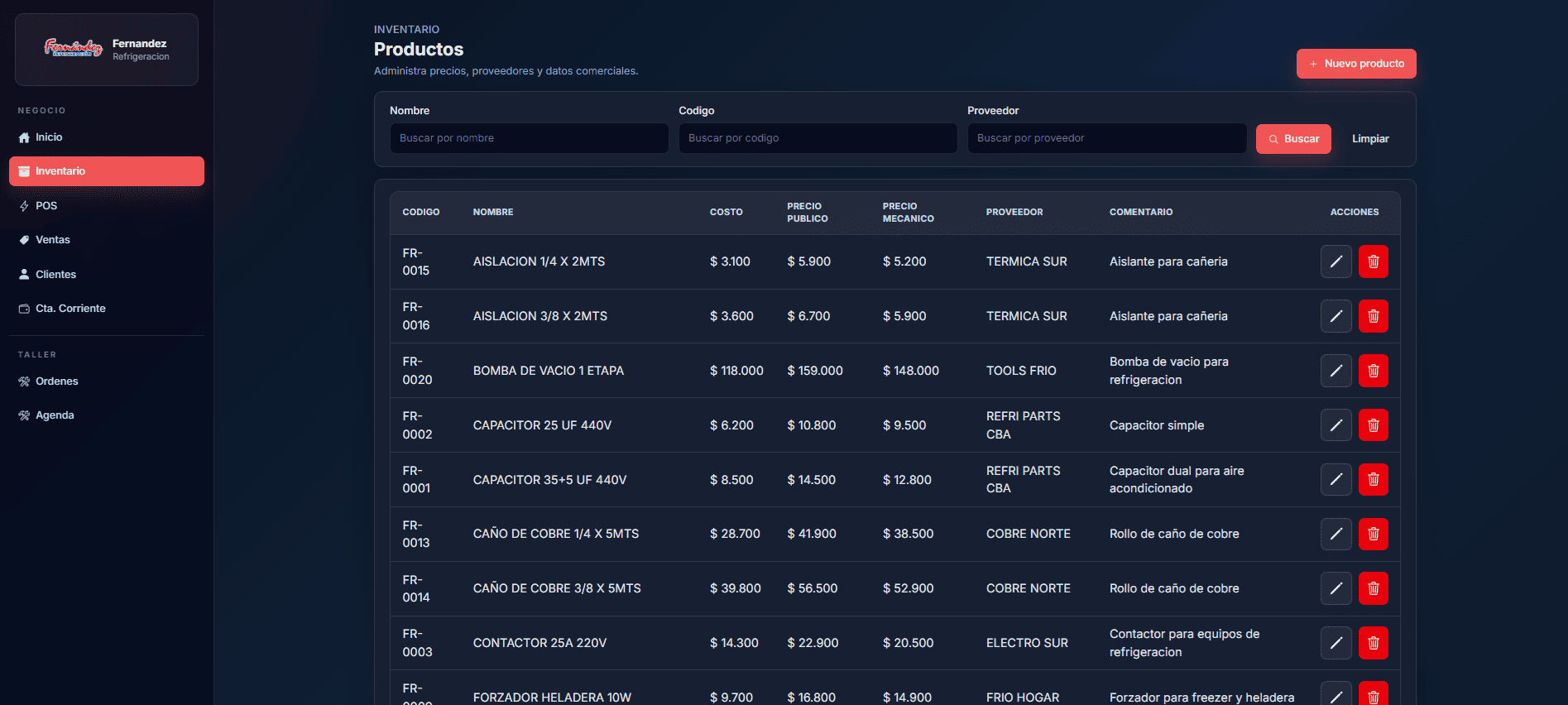Delete CAPACITOR 35+5 UF 440V product
This screenshot has height=705, width=1568.
(1373, 479)
